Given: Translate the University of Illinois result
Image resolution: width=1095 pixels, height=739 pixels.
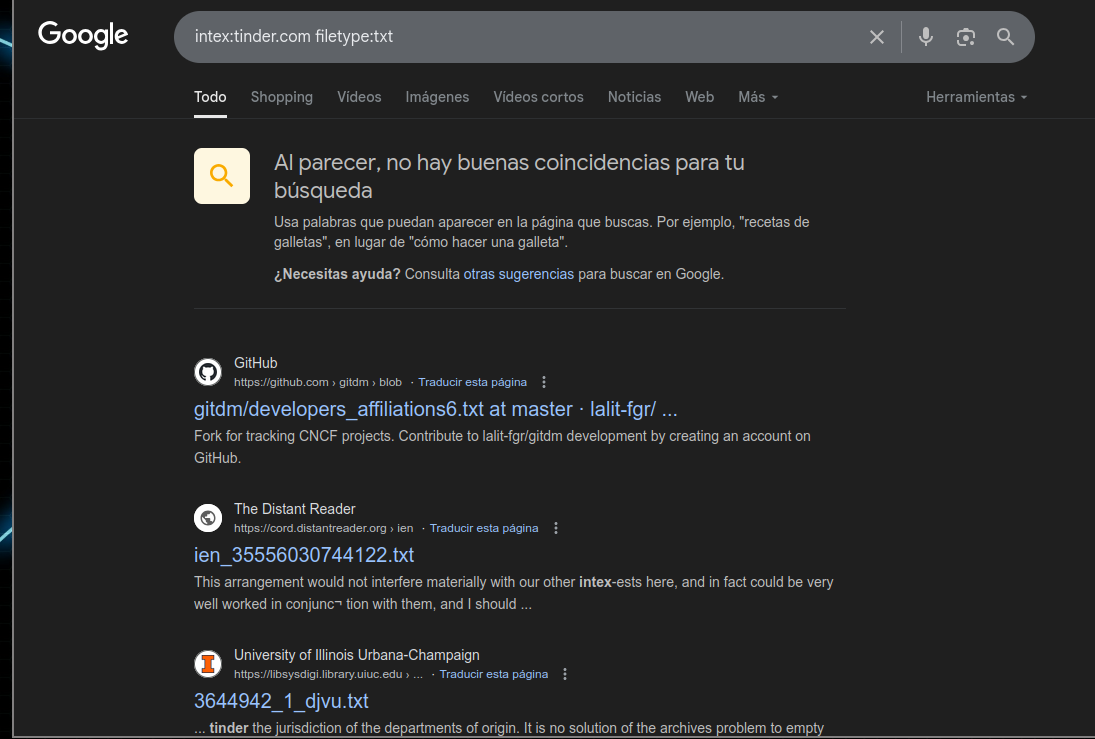Looking at the screenshot, I should coord(494,674).
